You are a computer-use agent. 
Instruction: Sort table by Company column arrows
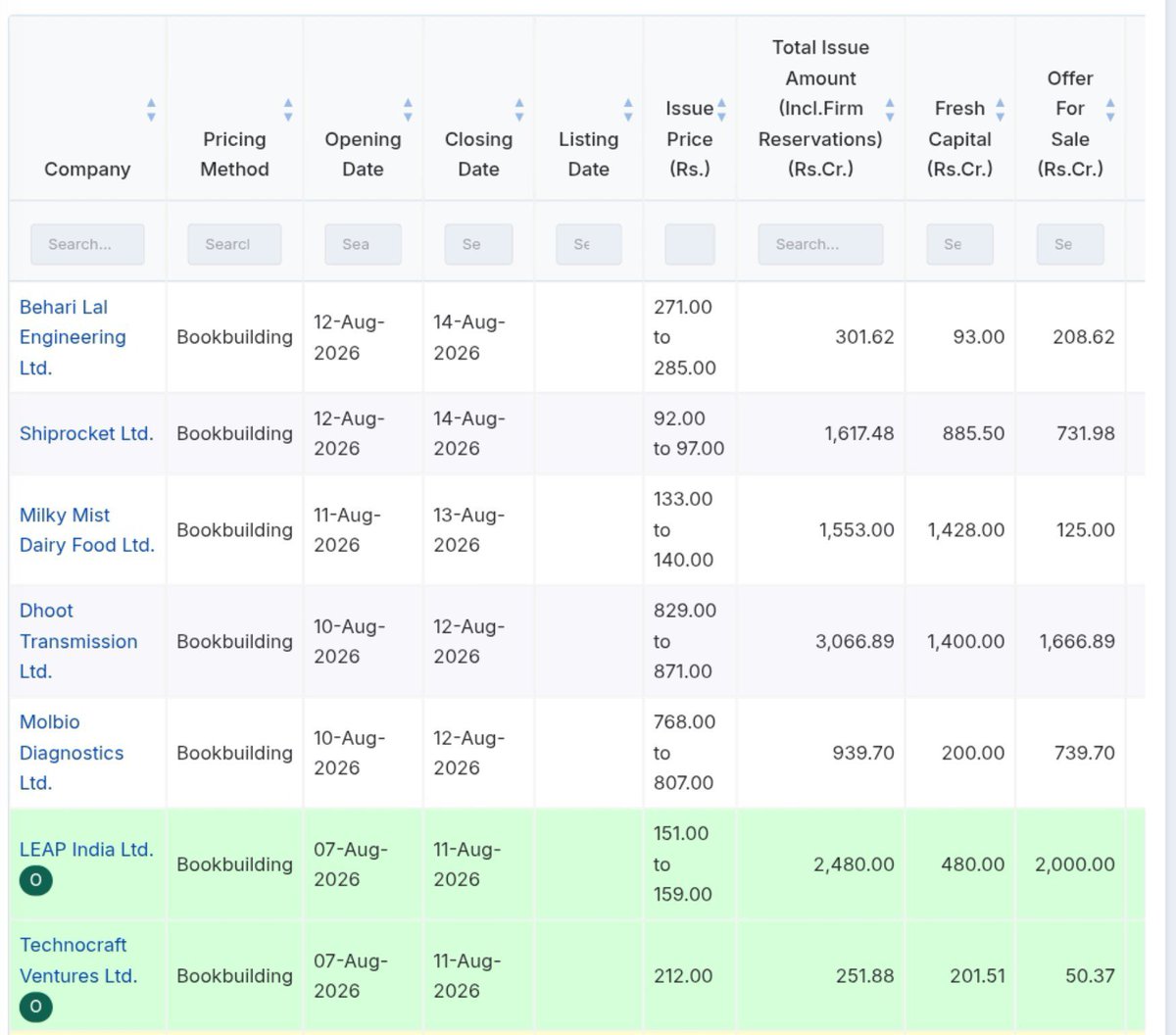click(151, 109)
